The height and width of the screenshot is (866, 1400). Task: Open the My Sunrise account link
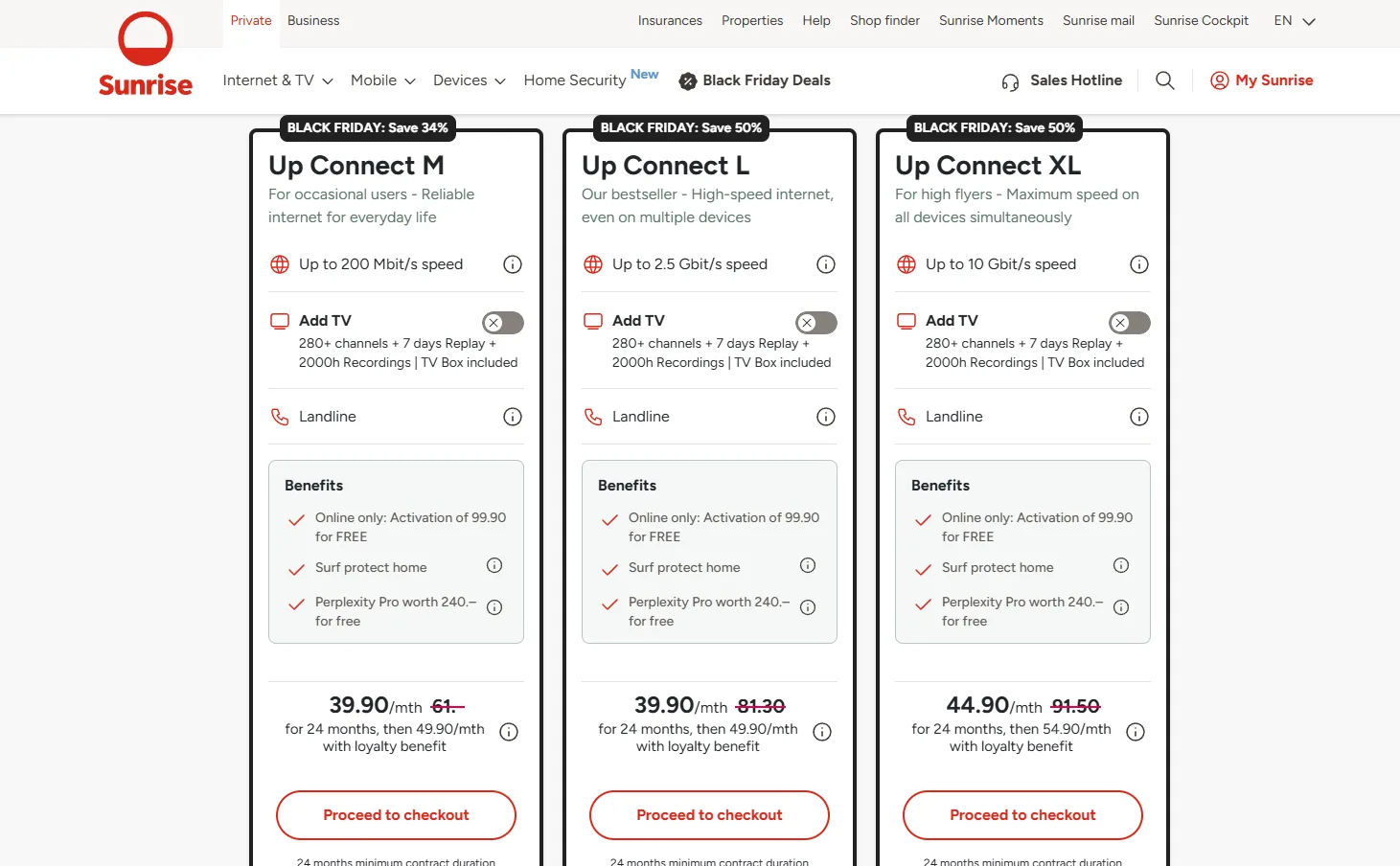(1261, 80)
